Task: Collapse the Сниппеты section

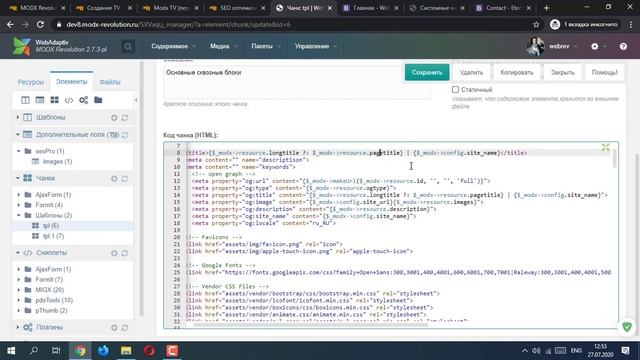Action: (18, 253)
